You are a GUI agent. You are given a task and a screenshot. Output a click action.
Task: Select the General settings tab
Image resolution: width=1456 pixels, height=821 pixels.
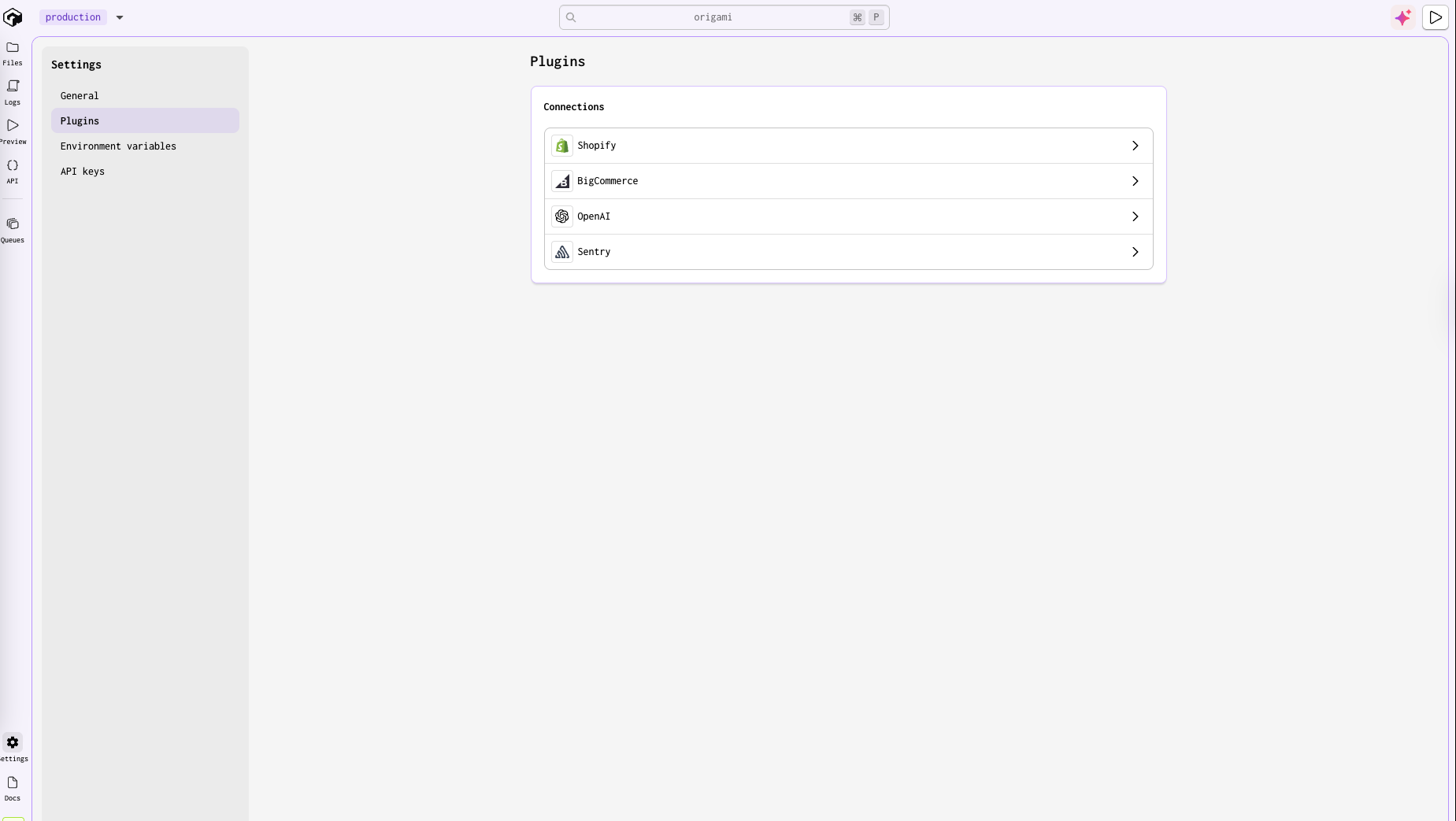[x=145, y=96]
